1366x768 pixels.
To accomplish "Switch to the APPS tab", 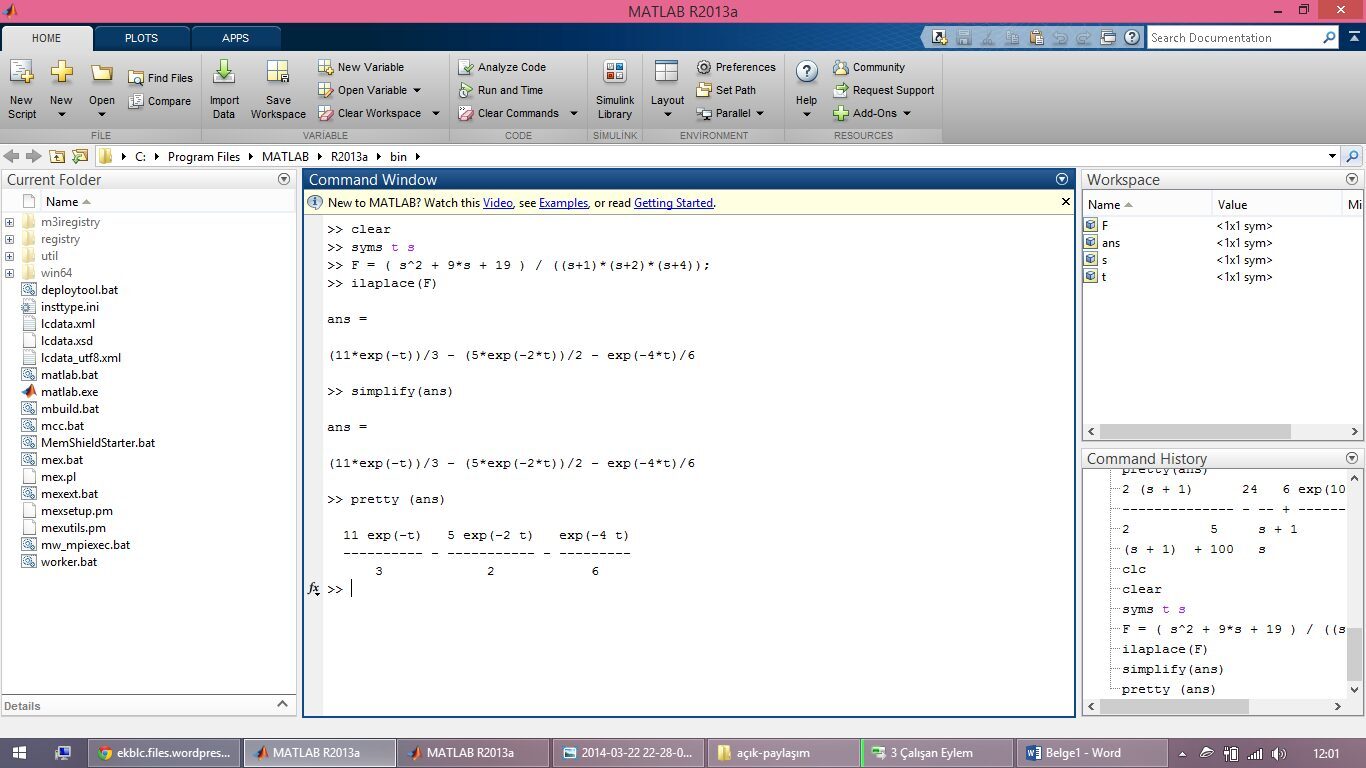I will click(x=236, y=38).
